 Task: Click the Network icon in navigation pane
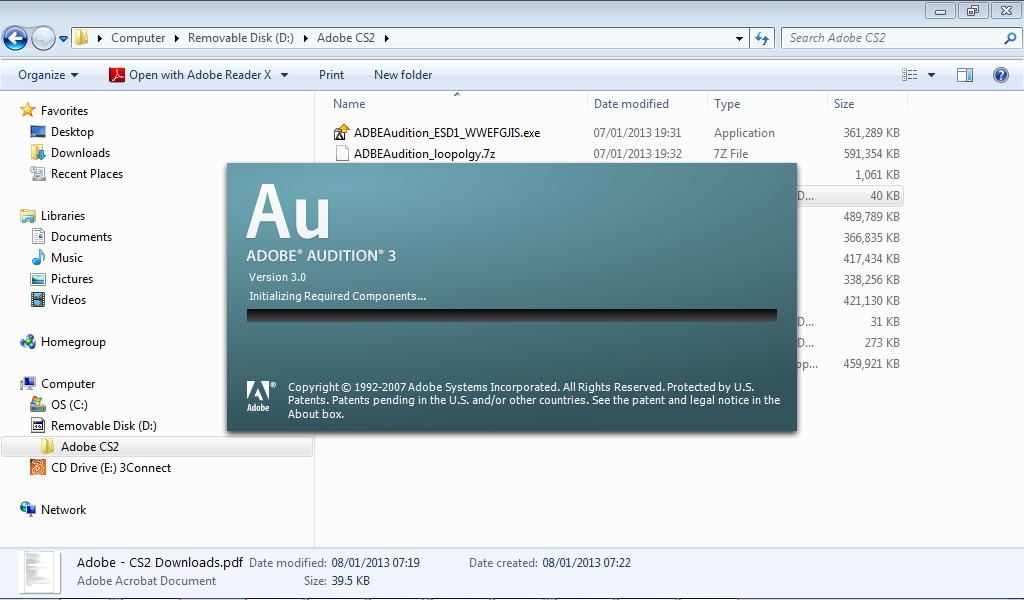coord(28,509)
